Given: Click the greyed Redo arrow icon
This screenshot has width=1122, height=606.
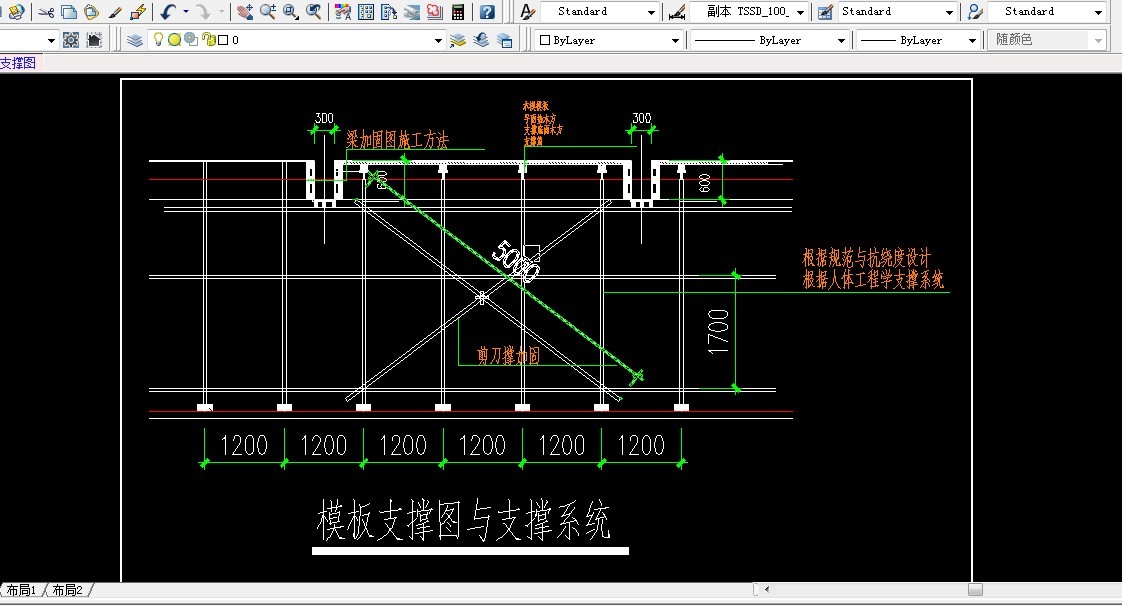Looking at the screenshot, I should [204, 12].
